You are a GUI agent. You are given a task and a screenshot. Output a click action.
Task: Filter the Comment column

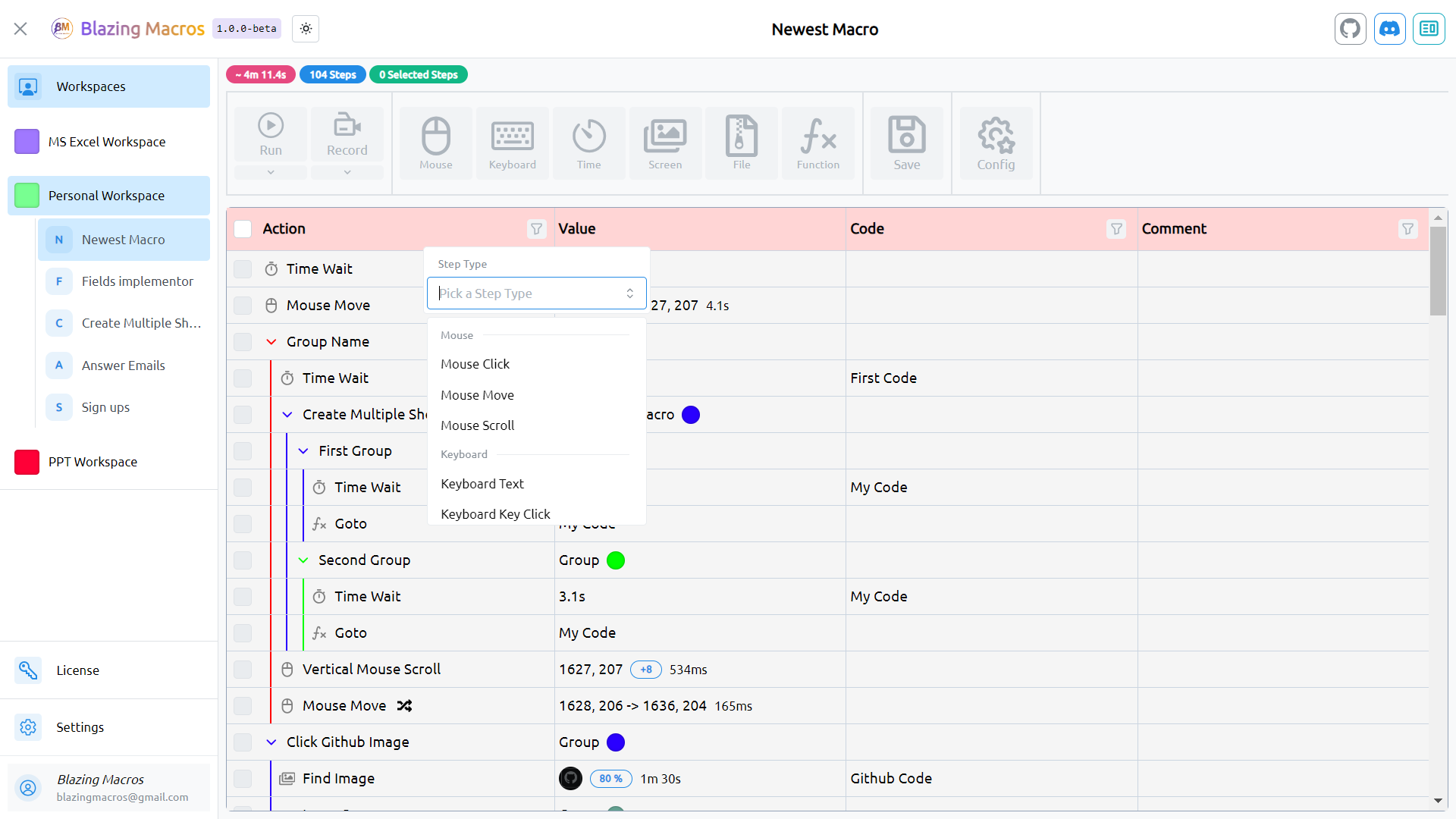(x=1407, y=229)
